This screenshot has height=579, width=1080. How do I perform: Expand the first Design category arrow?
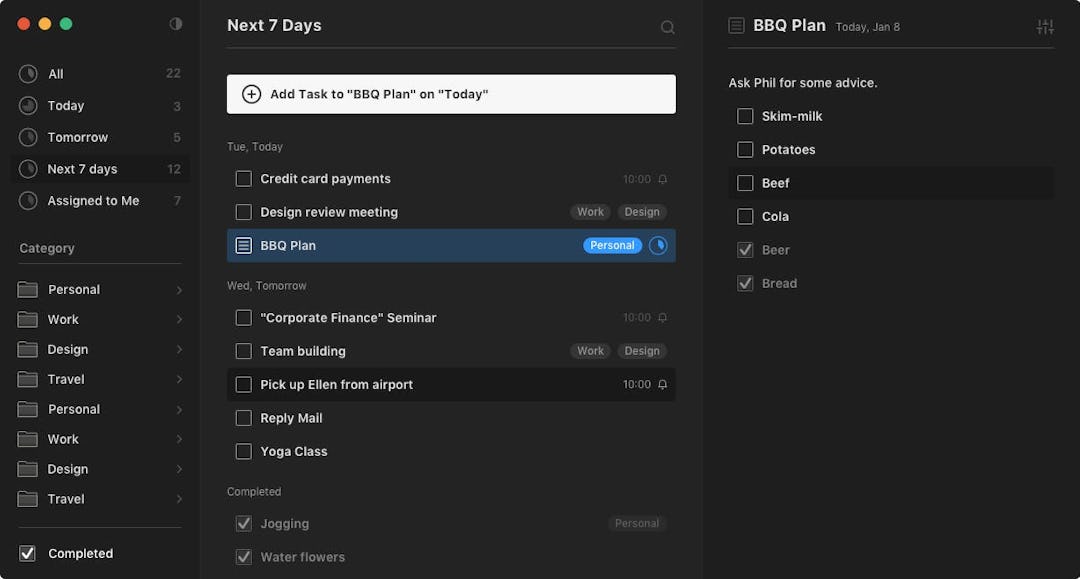[179, 350]
